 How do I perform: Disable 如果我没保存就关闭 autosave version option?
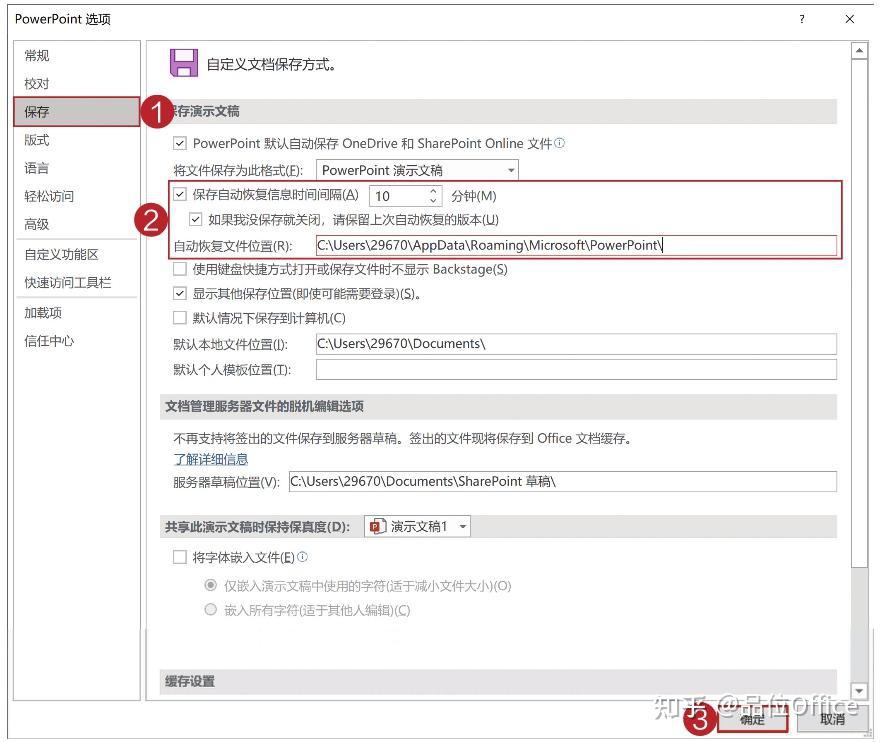[196, 219]
